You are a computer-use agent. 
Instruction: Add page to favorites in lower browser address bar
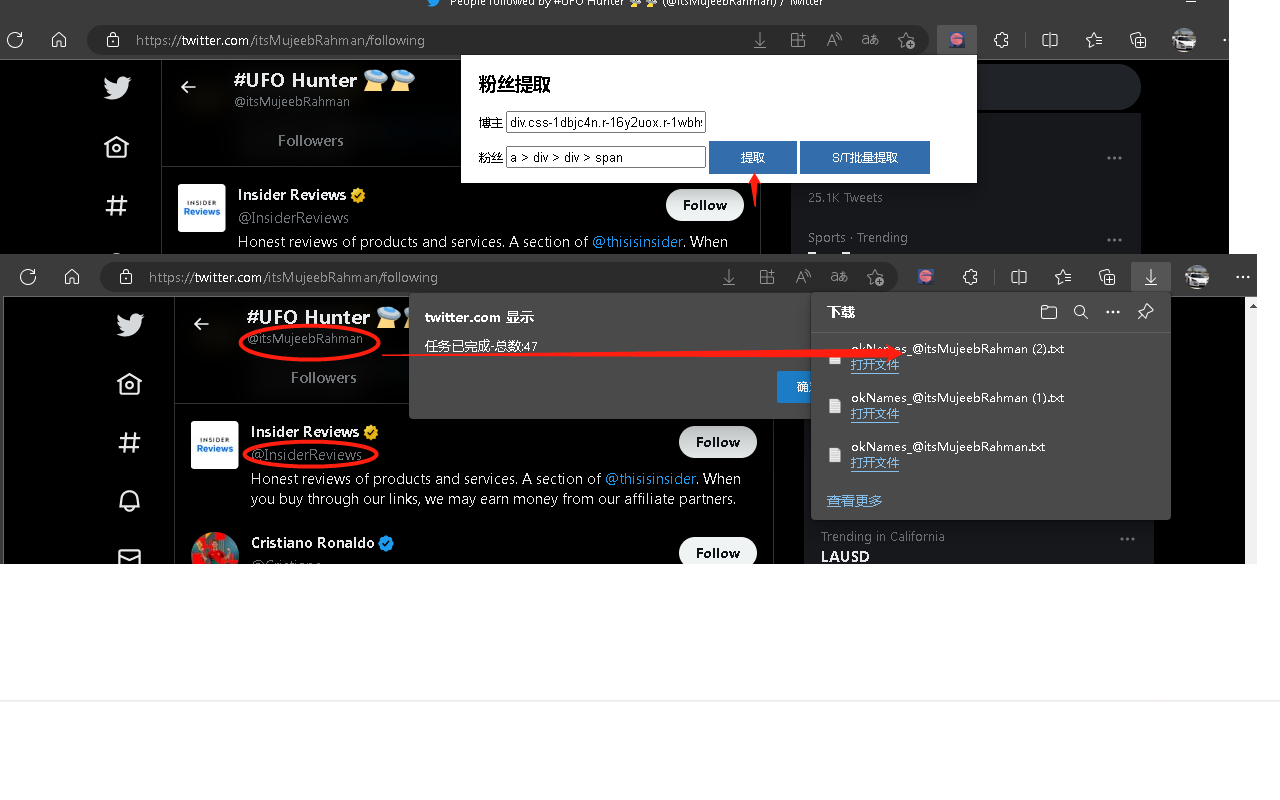pos(875,277)
